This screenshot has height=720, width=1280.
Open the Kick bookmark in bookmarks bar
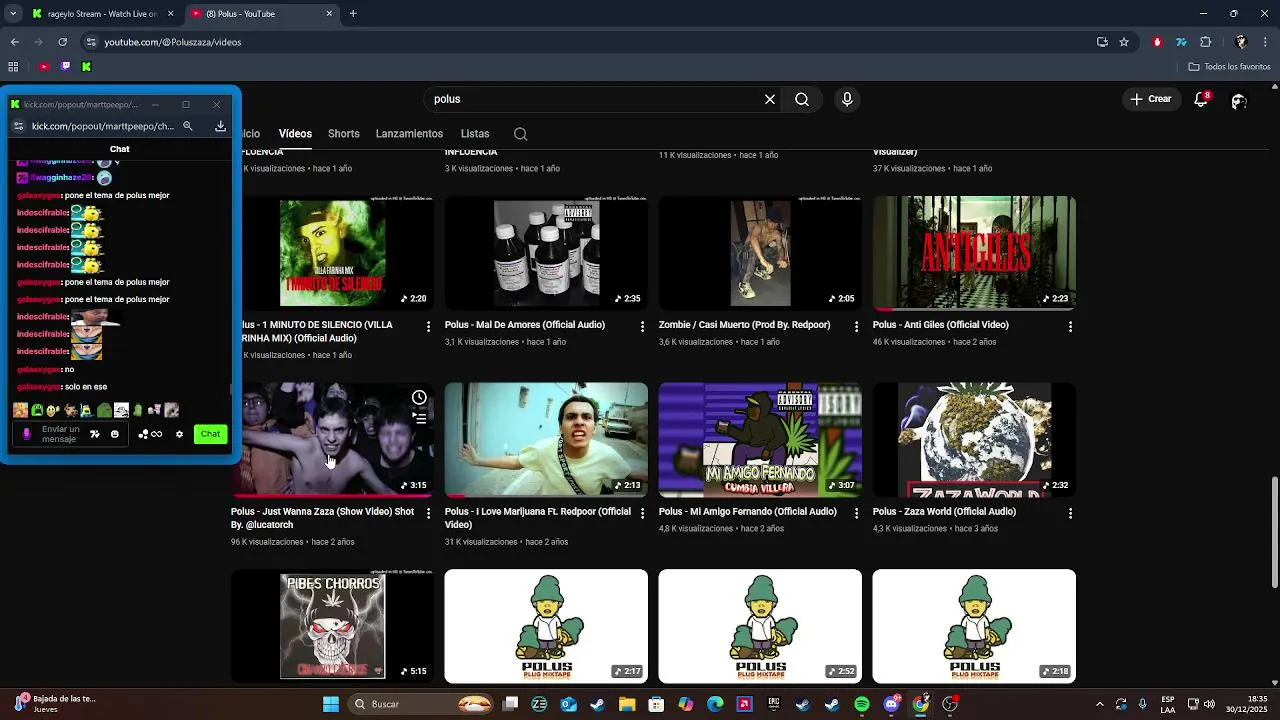[86, 67]
